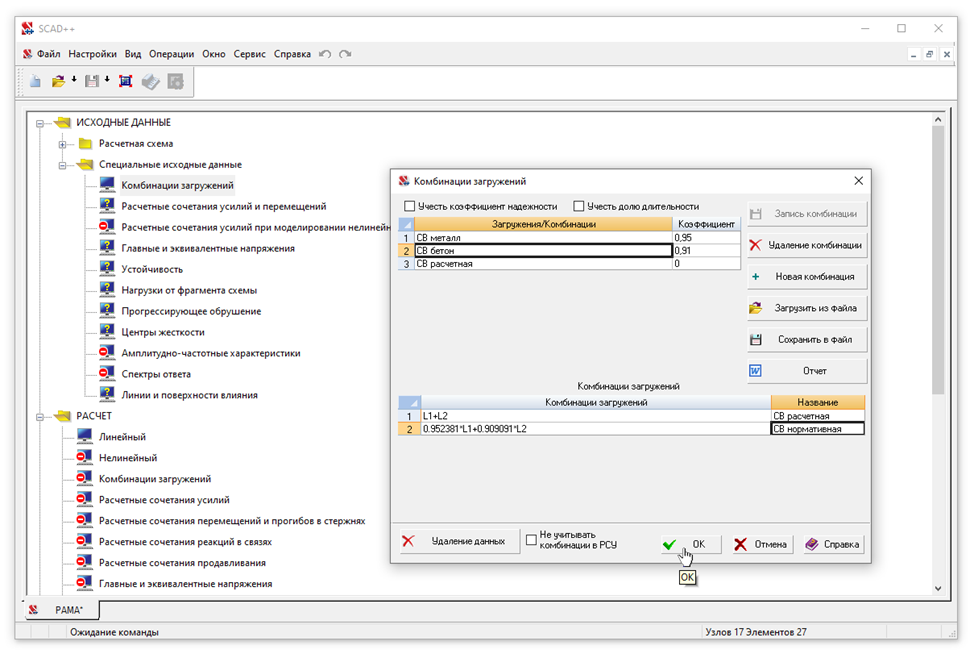Select the L1+L2 combination row
This screenshot has height=654, width=974.
[630, 416]
